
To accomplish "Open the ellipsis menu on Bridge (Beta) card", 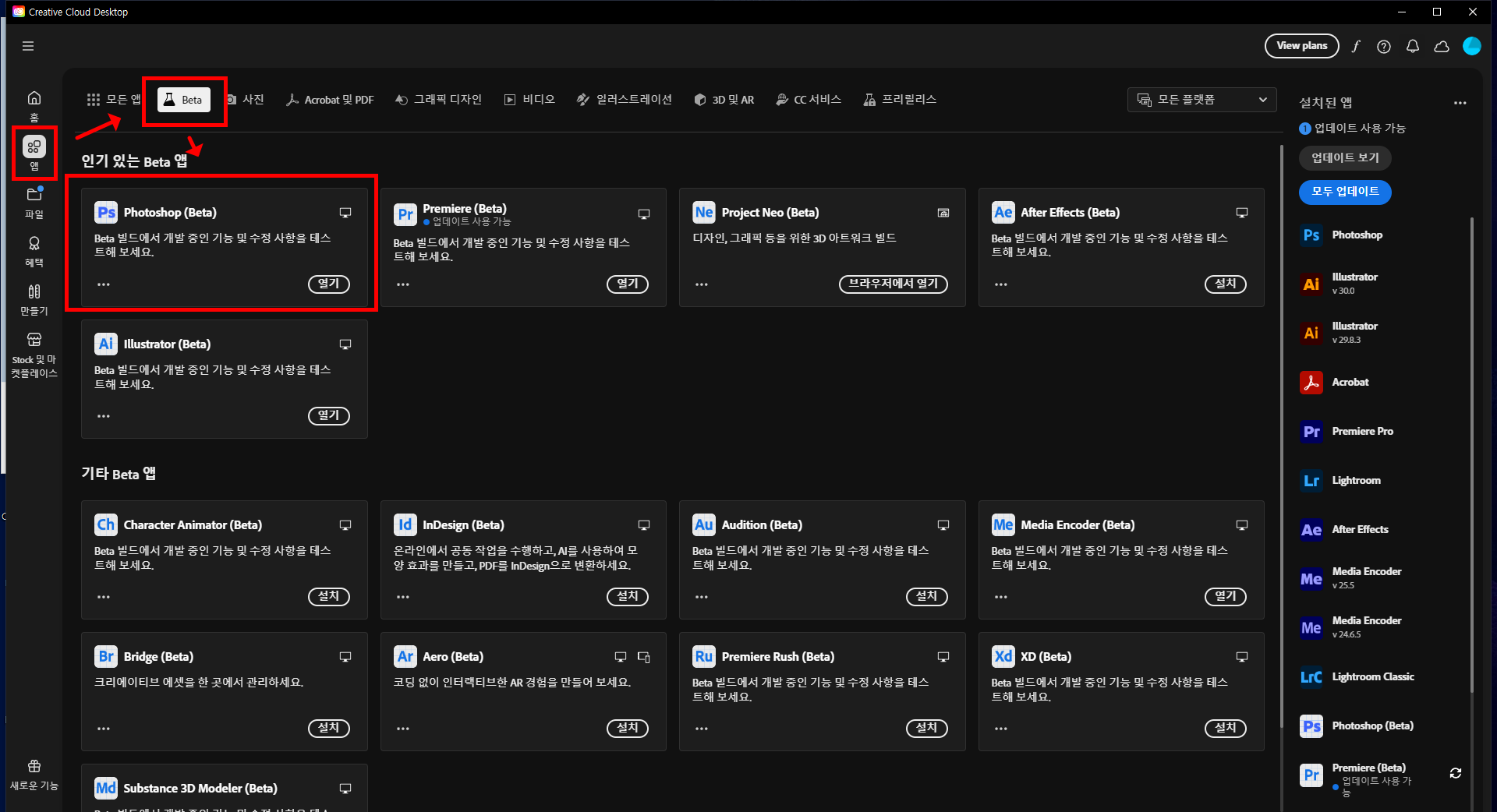I will tap(104, 729).
